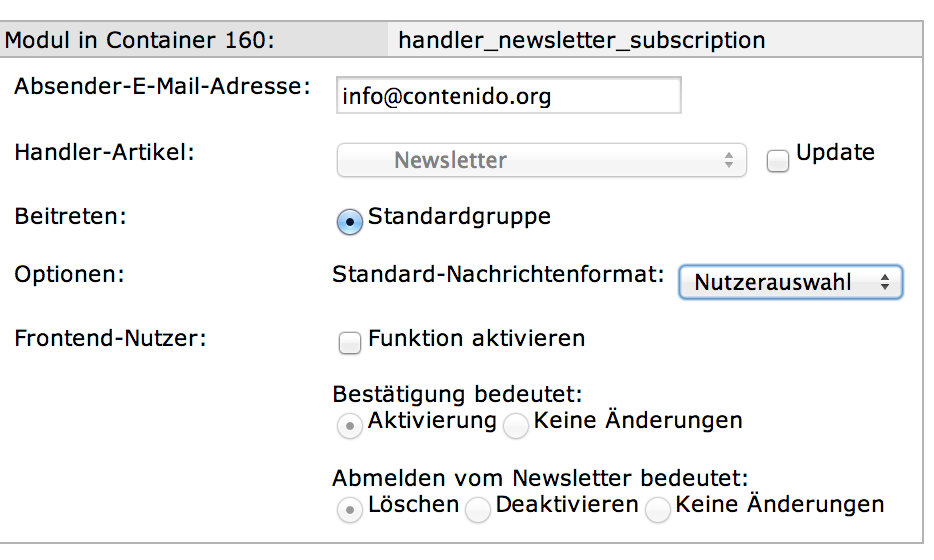934x560 pixels.
Task: Select Keine Änderungen under Bestätigung bedeutet
Action: coord(516,427)
